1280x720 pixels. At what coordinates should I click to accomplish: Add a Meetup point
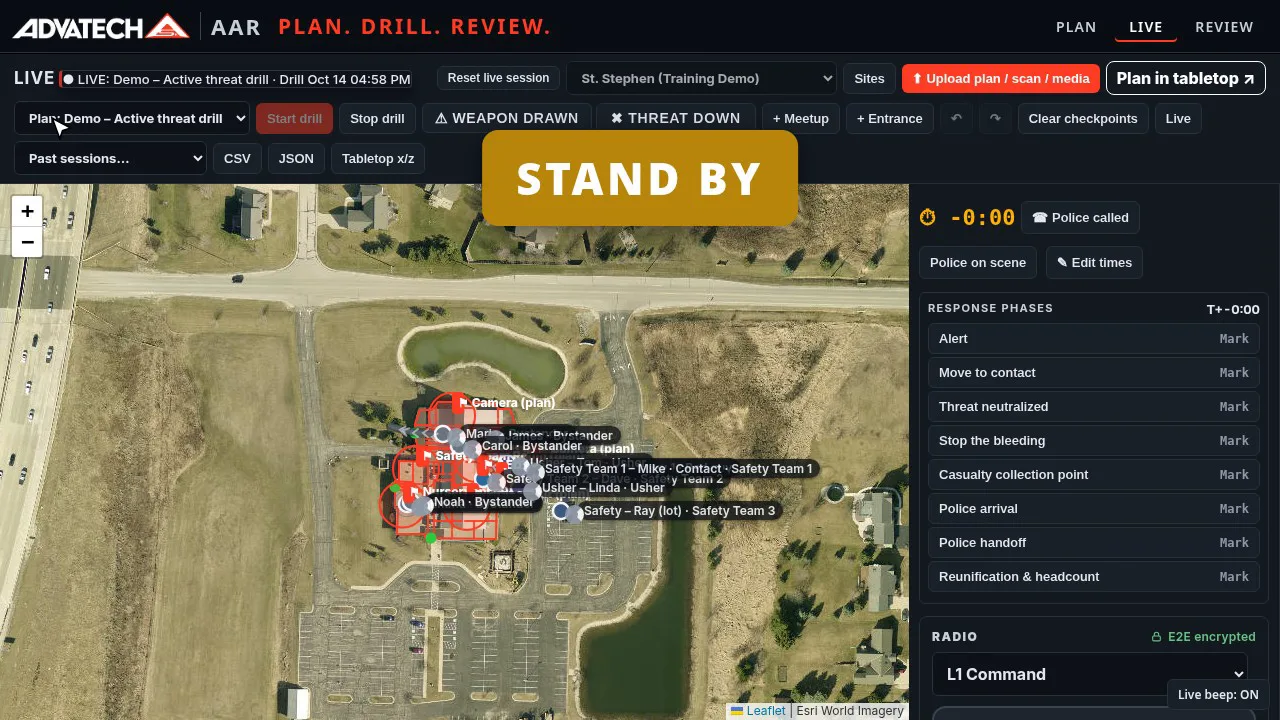[x=801, y=118]
